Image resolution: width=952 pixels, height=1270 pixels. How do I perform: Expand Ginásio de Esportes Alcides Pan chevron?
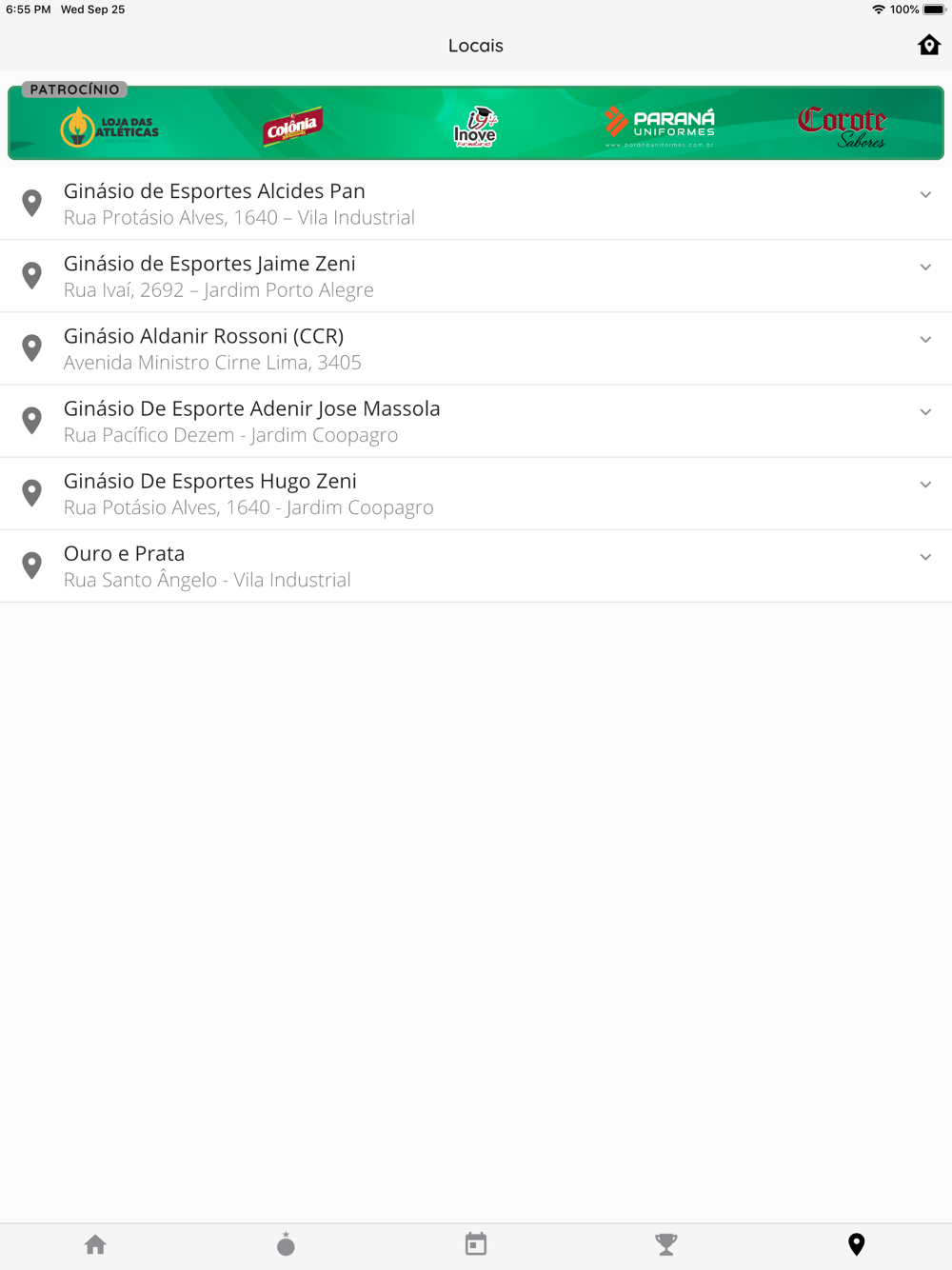click(925, 195)
